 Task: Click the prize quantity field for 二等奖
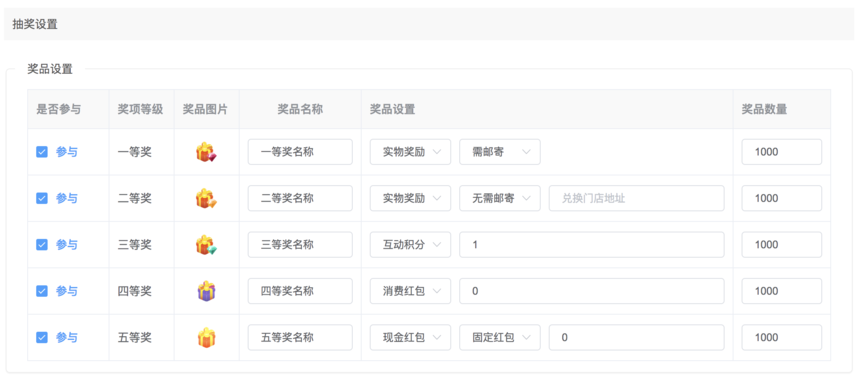pyautogui.click(x=782, y=198)
